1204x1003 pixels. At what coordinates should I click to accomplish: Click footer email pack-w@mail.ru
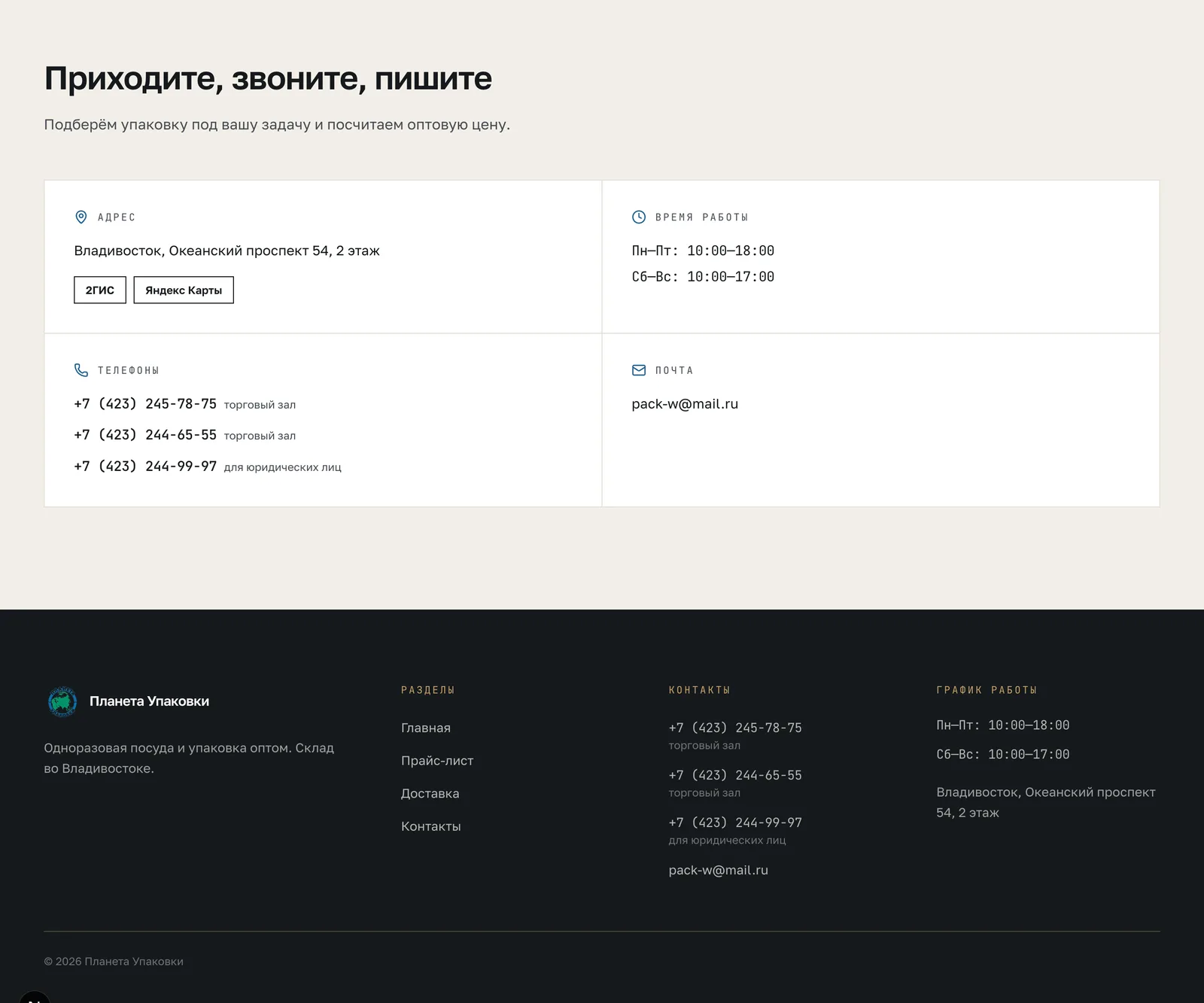(719, 871)
